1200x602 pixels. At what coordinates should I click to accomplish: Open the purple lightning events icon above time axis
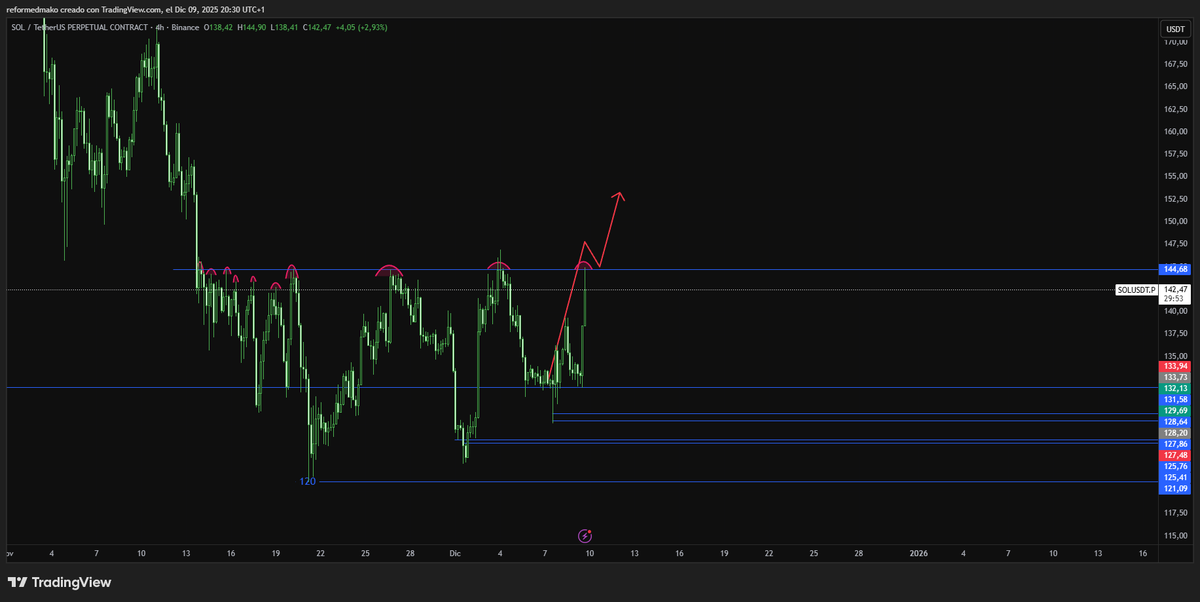click(584, 537)
